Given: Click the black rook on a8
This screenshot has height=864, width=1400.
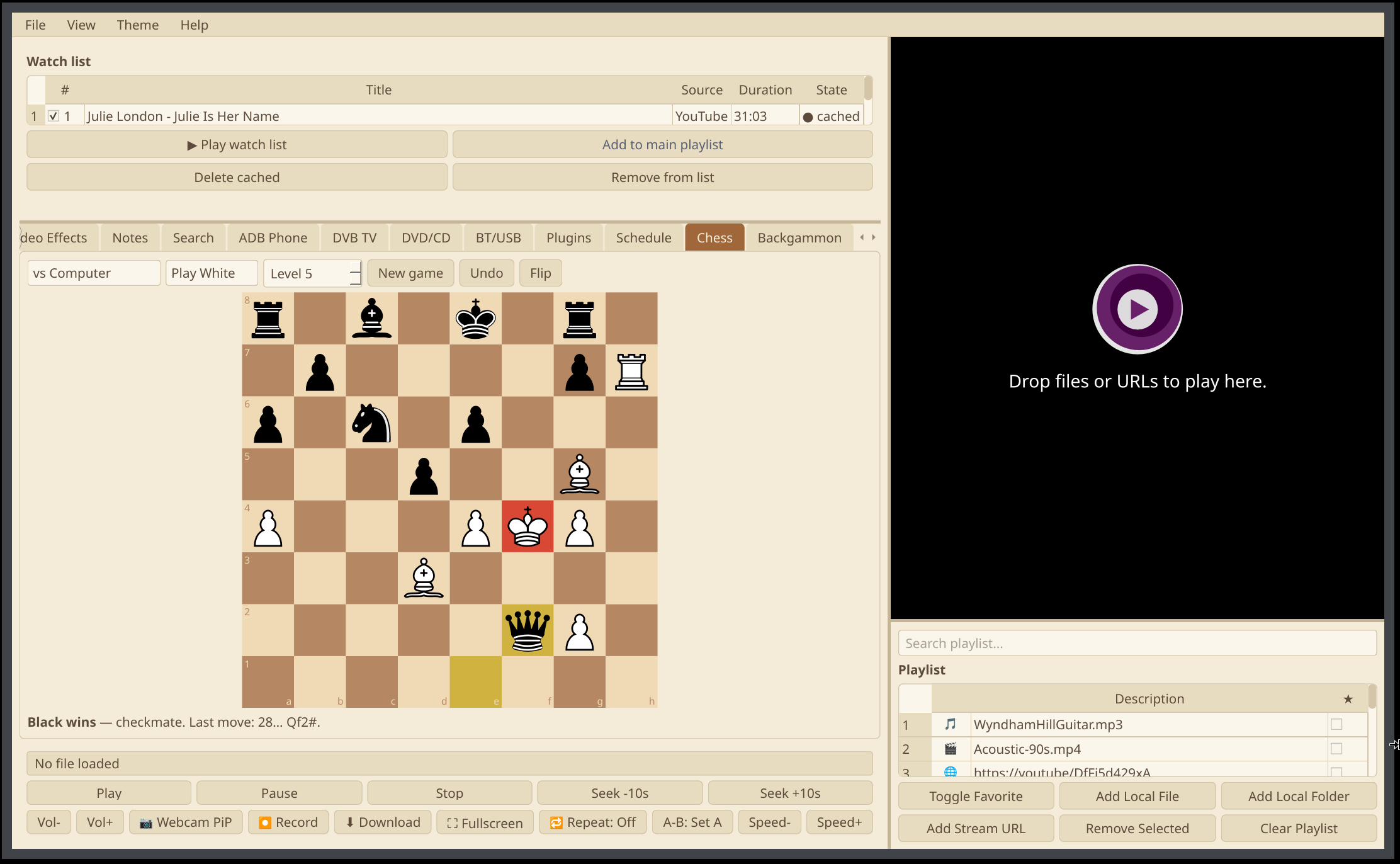Looking at the screenshot, I should (x=268, y=319).
